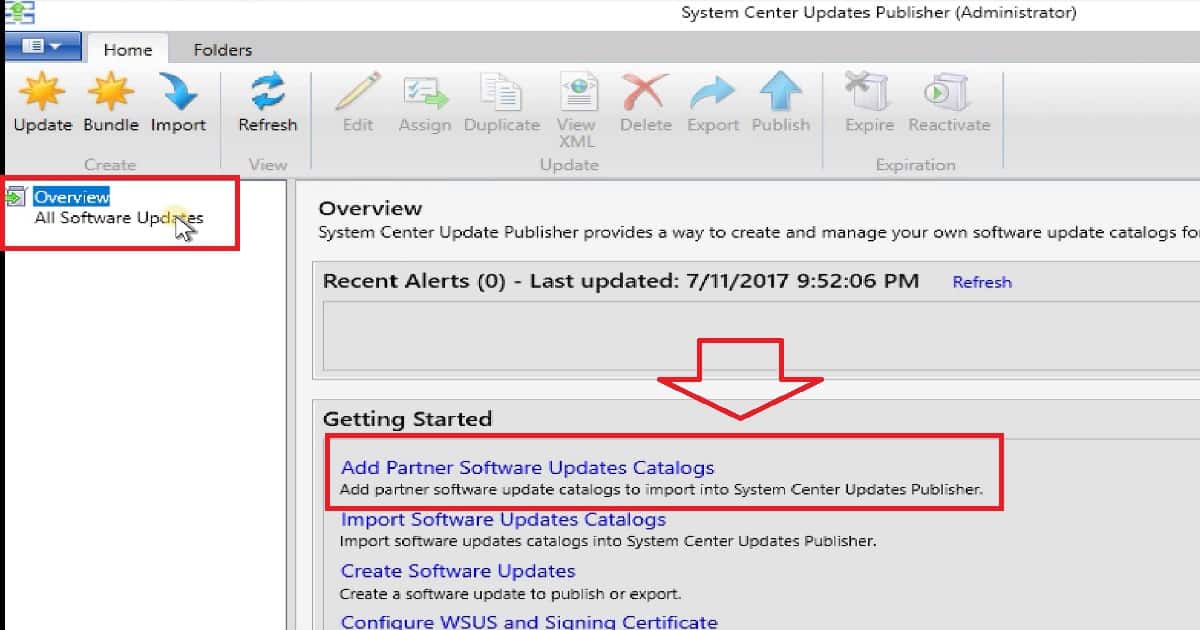This screenshot has width=1200, height=630.
Task: Click the Expire icon
Action: pyautogui.click(x=868, y=92)
